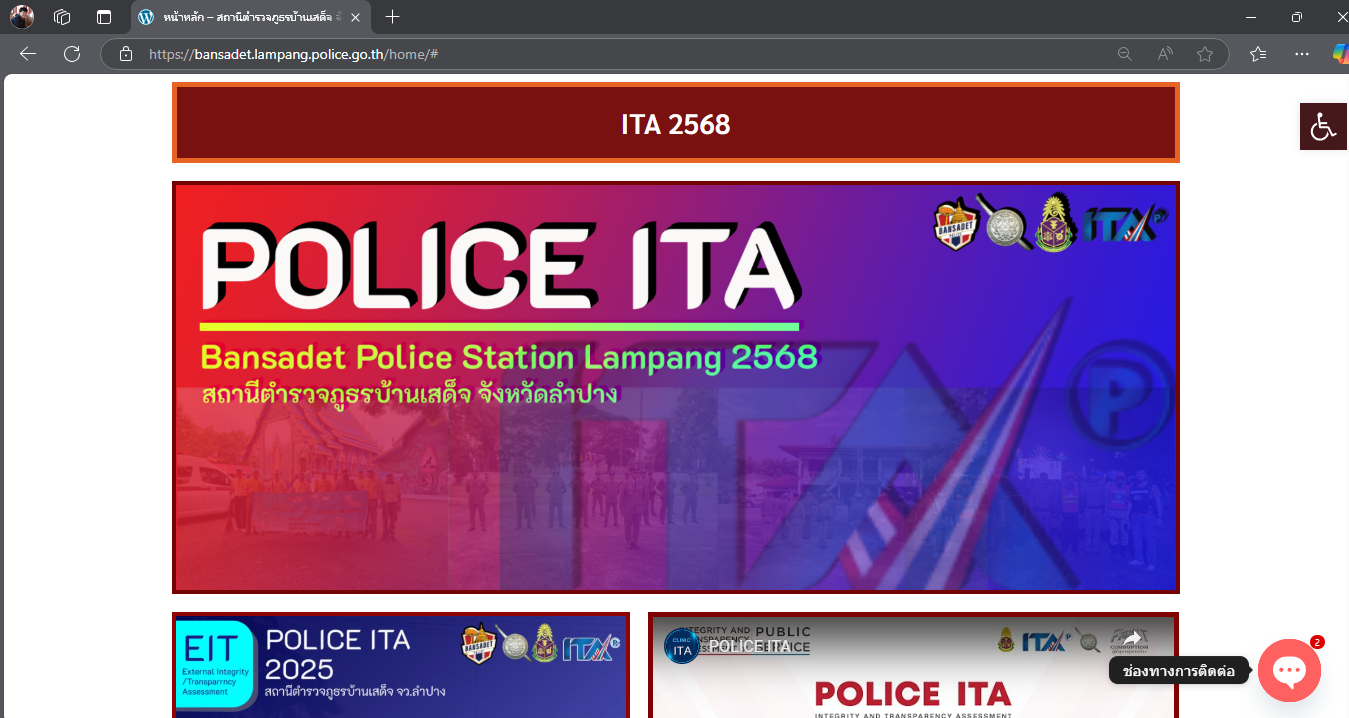Click the ITA 2568 header banner
Image resolution: width=1349 pixels, height=718 pixels.
tap(675, 124)
